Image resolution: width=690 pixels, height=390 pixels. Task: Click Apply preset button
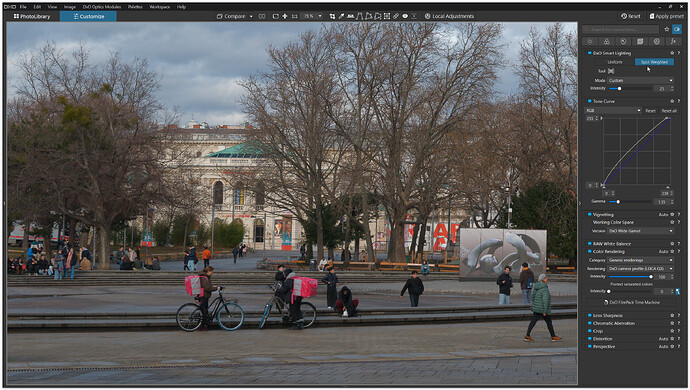(x=667, y=16)
